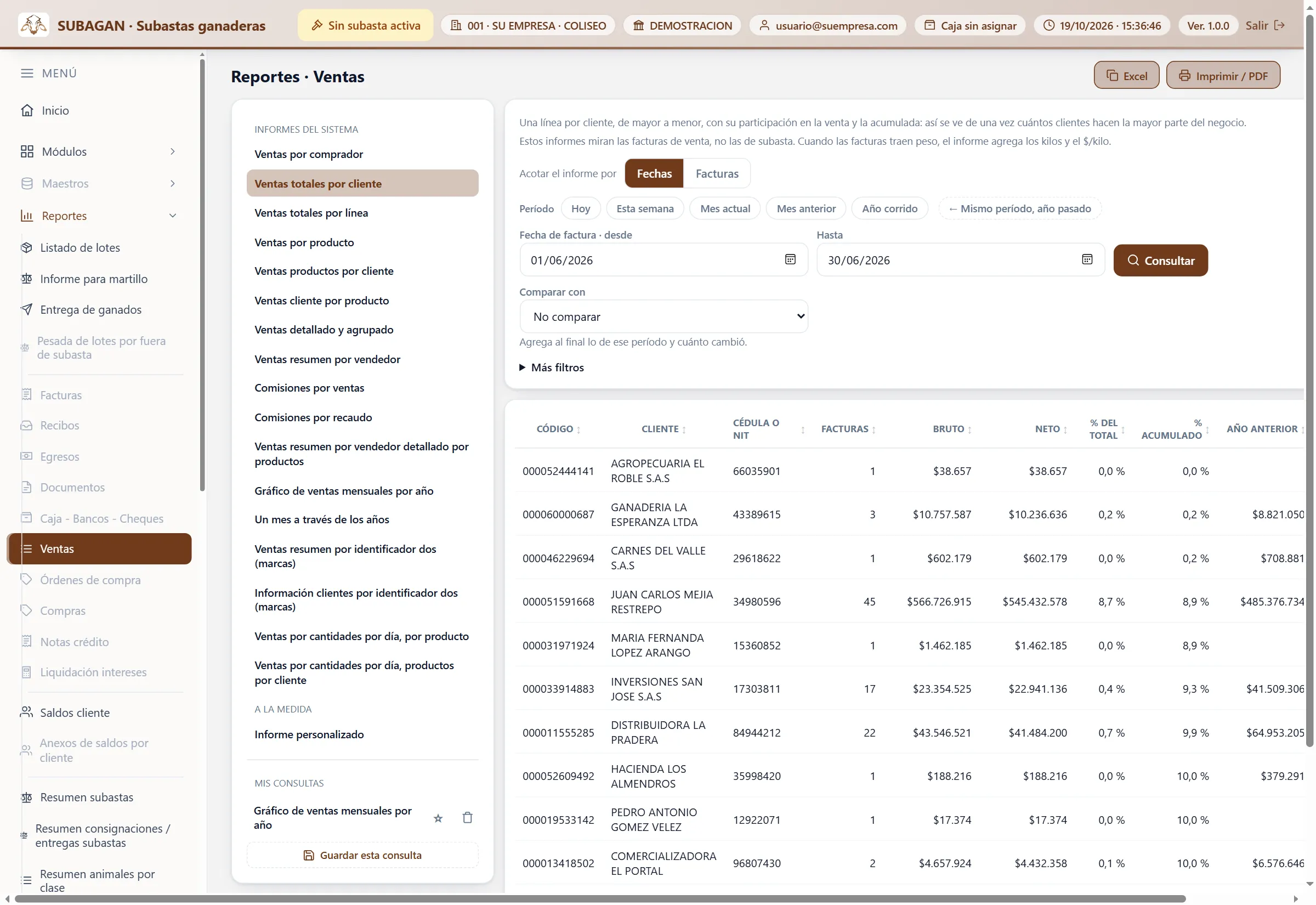The width and height of the screenshot is (1316, 905).
Task: Sort table by NETO column arrow
Action: coord(1065,430)
